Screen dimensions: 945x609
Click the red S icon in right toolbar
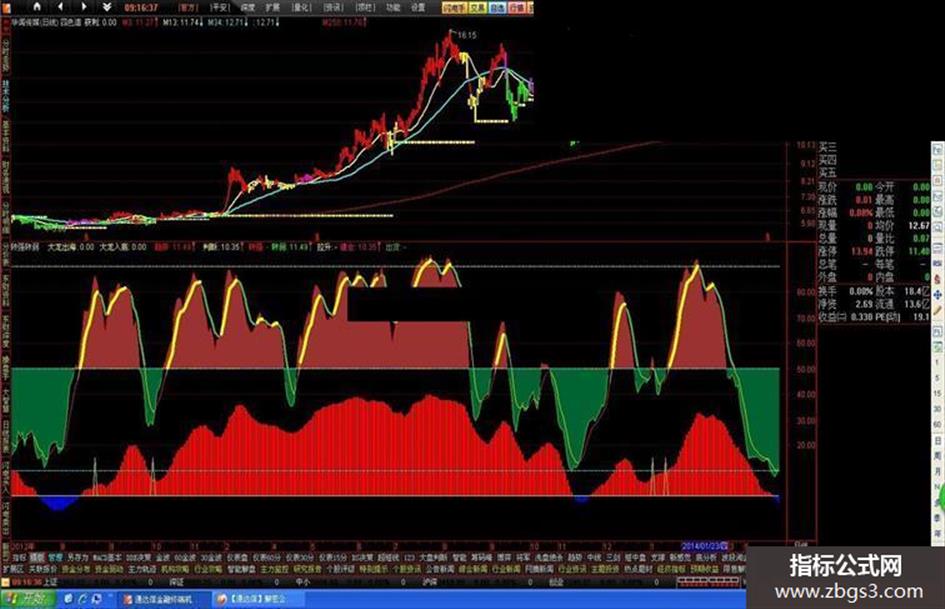pos(937,279)
